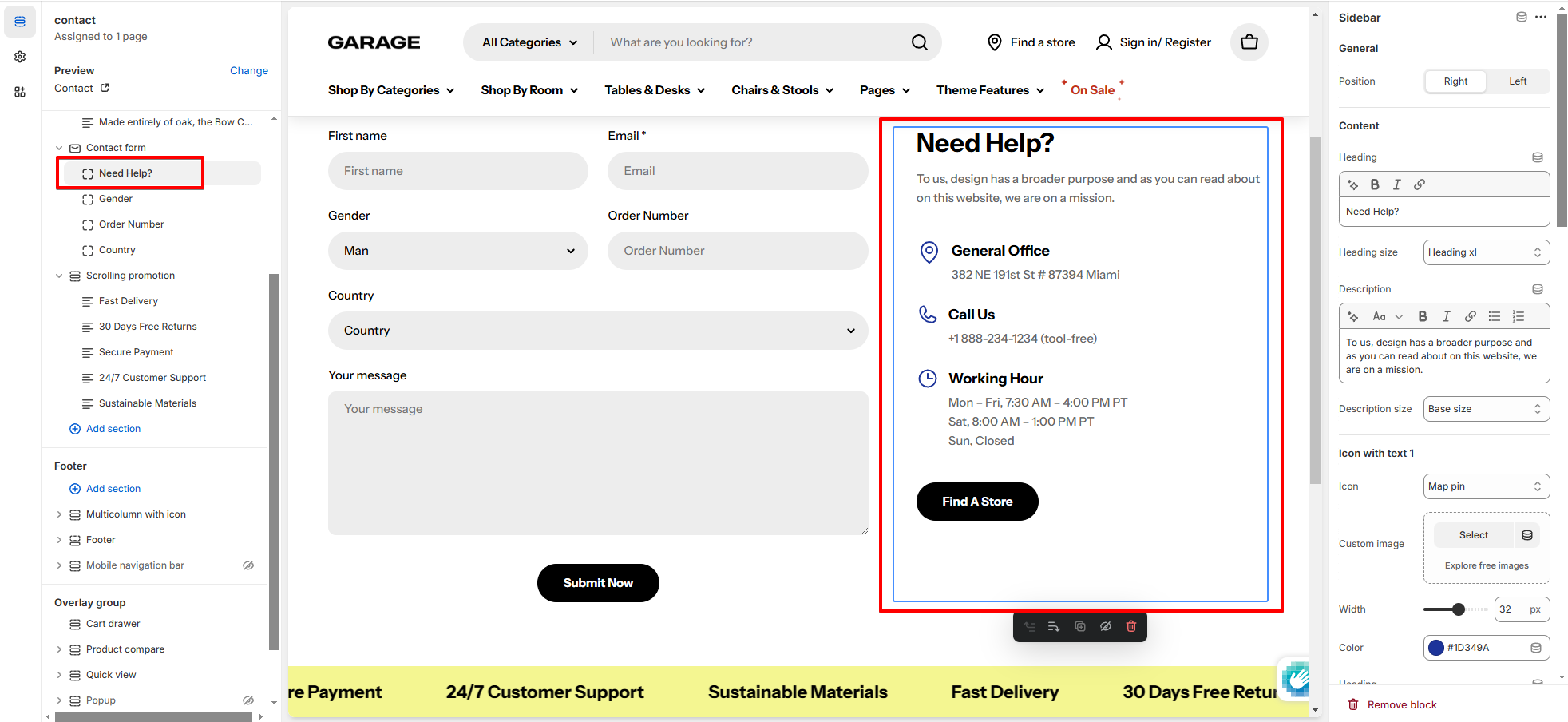Click dynamic source icon beside Sidebar title
Viewport: 1568px width, 722px height.
pyautogui.click(x=1522, y=17)
